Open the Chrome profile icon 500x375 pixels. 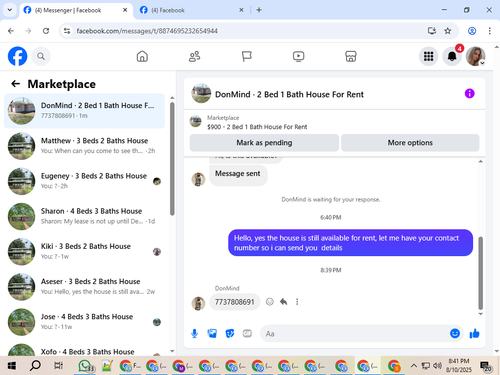pyautogui.click(x=472, y=31)
